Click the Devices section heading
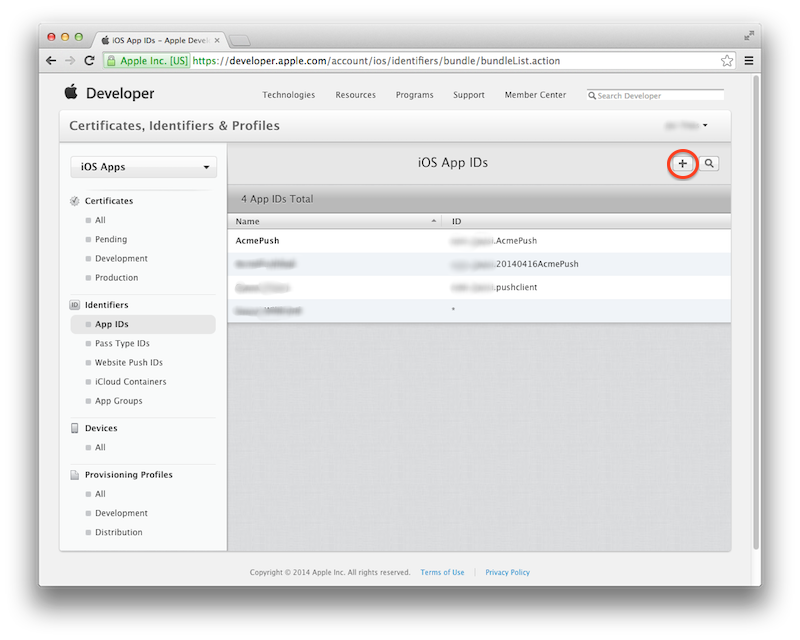The image size is (800, 640). pyautogui.click(x=101, y=428)
